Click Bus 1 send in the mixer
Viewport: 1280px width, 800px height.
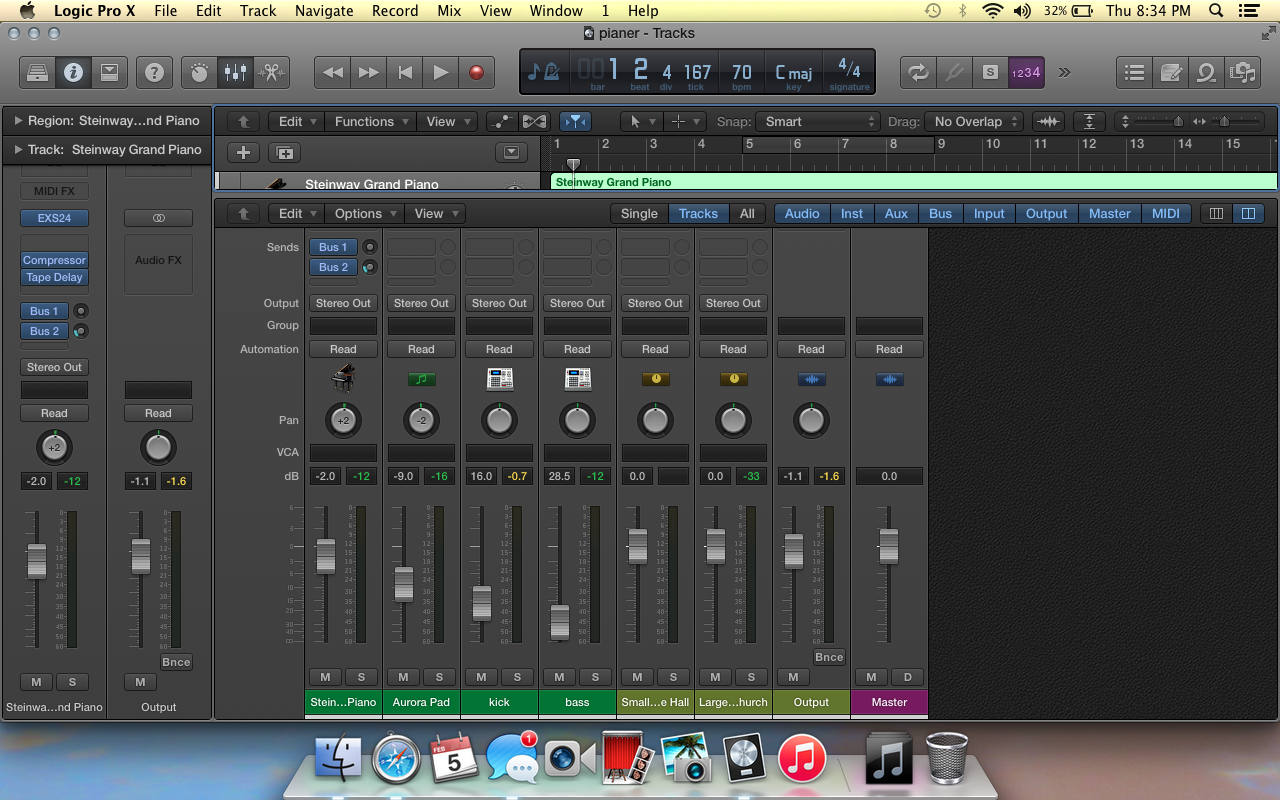334,247
